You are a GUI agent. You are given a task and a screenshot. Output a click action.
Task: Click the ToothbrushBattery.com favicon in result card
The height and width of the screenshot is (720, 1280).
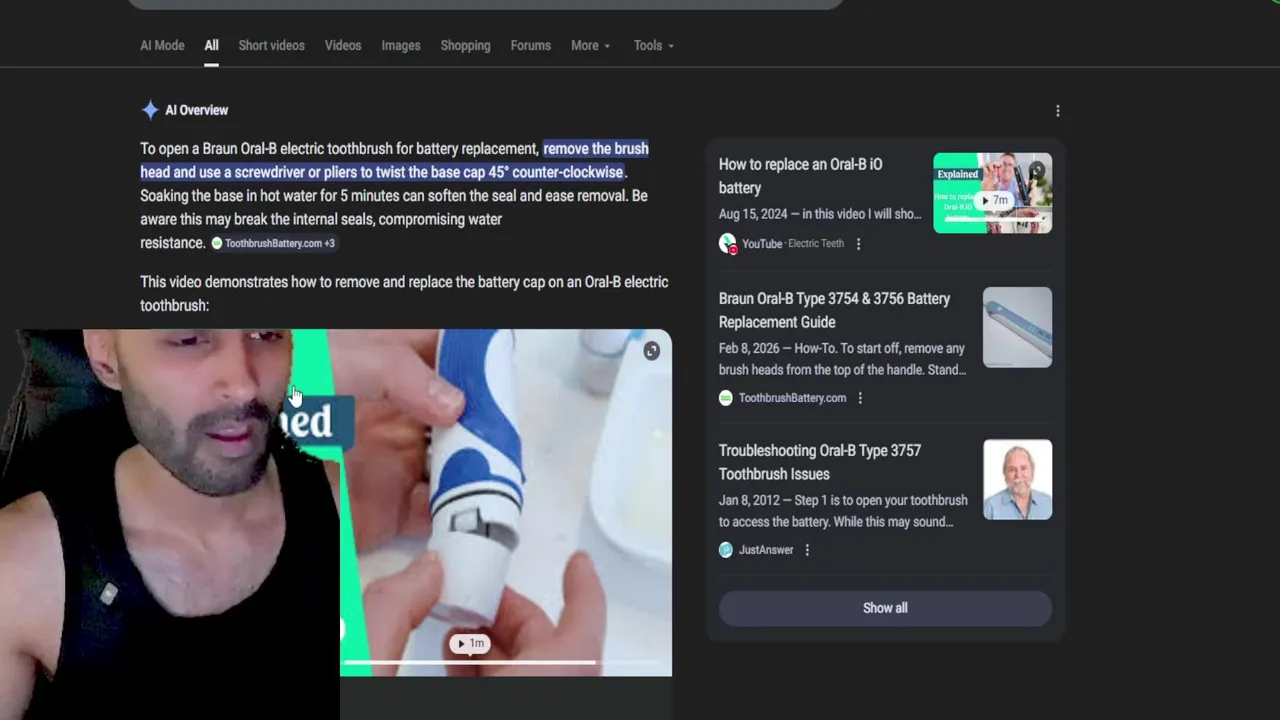tap(726, 398)
